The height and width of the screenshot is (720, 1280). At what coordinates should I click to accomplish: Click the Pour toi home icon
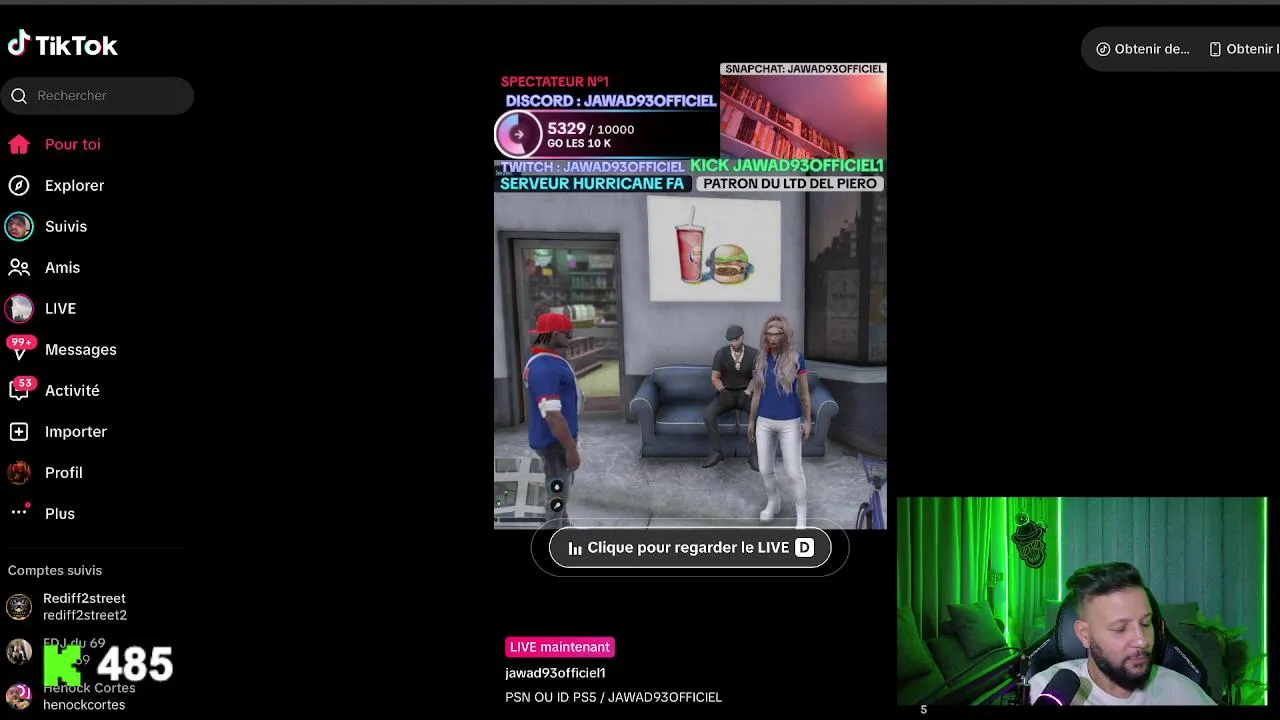click(19, 144)
